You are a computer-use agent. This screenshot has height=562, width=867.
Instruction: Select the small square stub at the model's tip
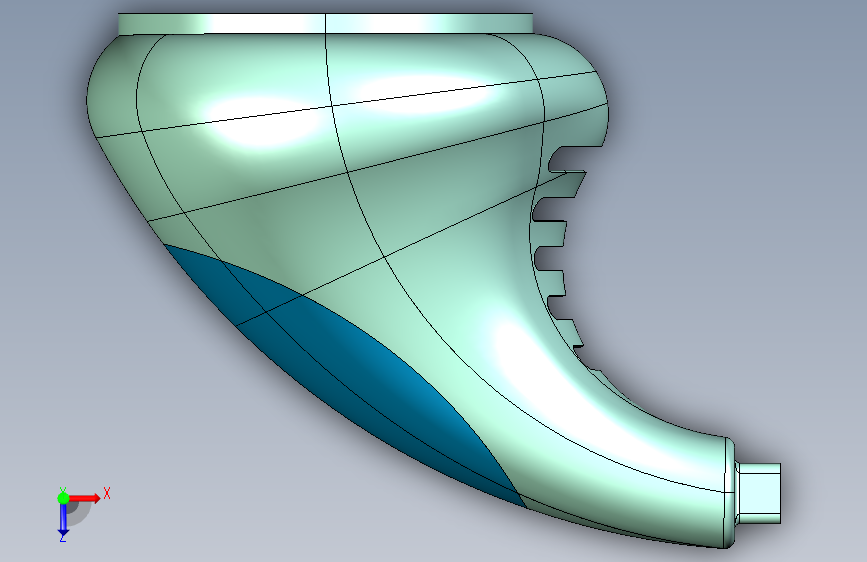click(759, 493)
